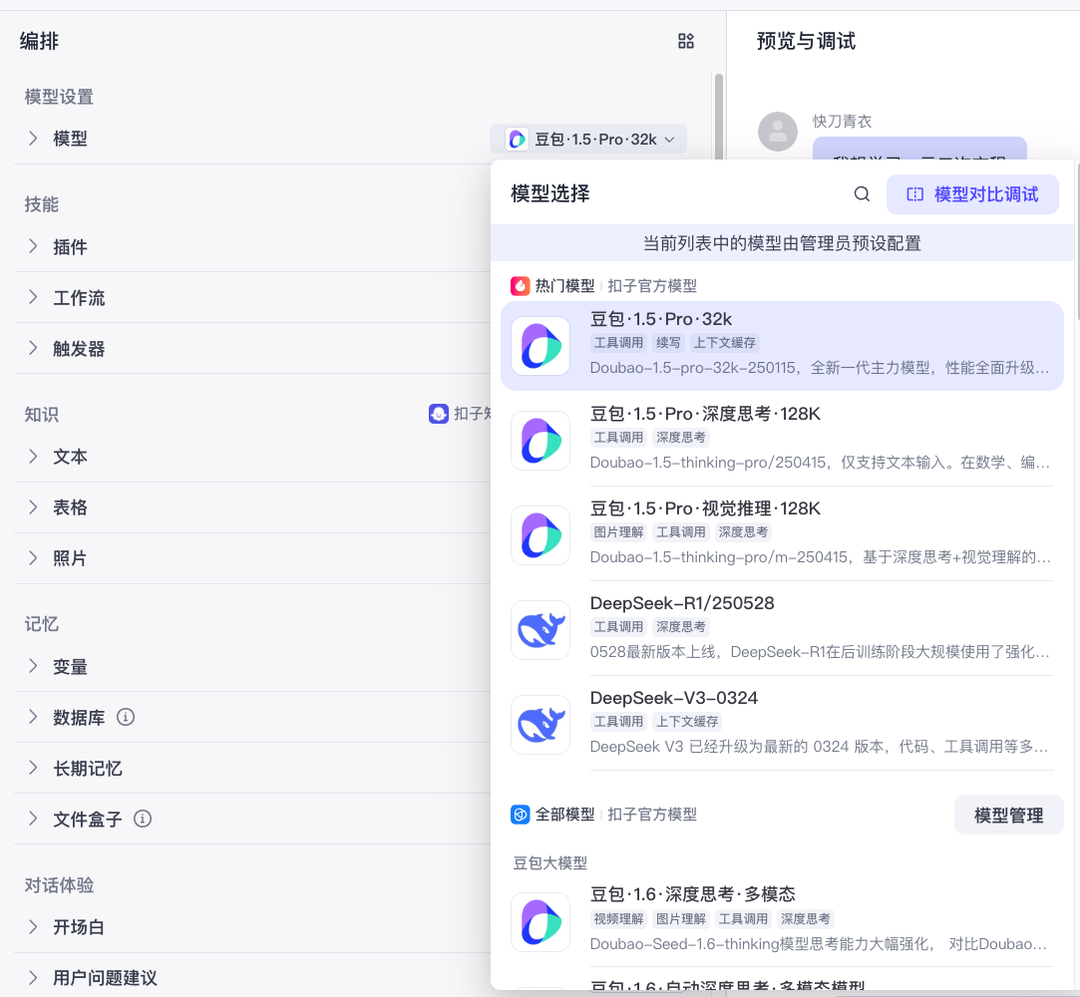Click the info icon next to 数据库
The image size is (1080, 997).
pyautogui.click(x=125, y=717)
